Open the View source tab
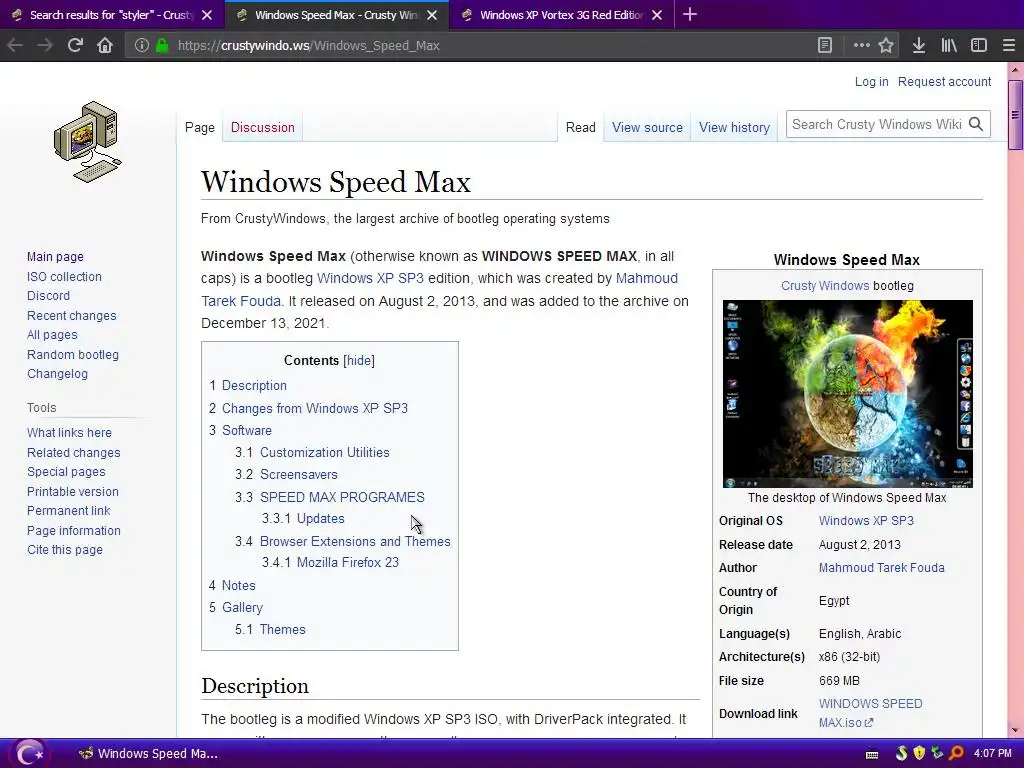Viewport: 1024px width, 768px height. coord(647,127)
